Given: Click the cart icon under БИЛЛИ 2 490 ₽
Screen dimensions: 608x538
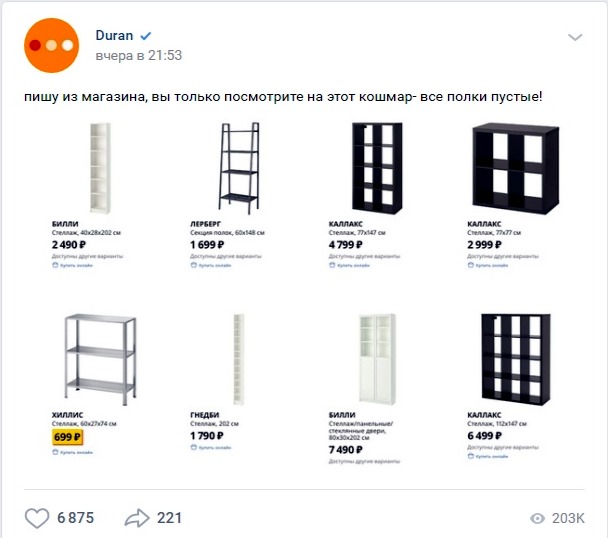Looking at the screenshot, I should point(55,265).
